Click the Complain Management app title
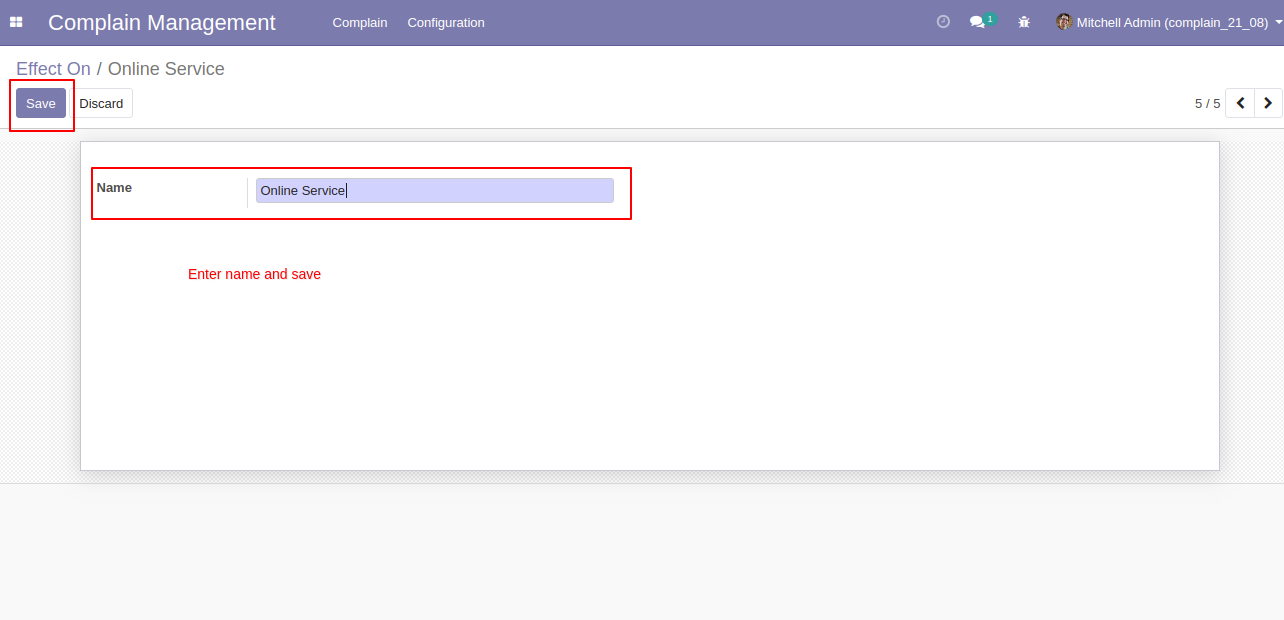Screen dimensions: 1284x620 click(x=162, y=22)
